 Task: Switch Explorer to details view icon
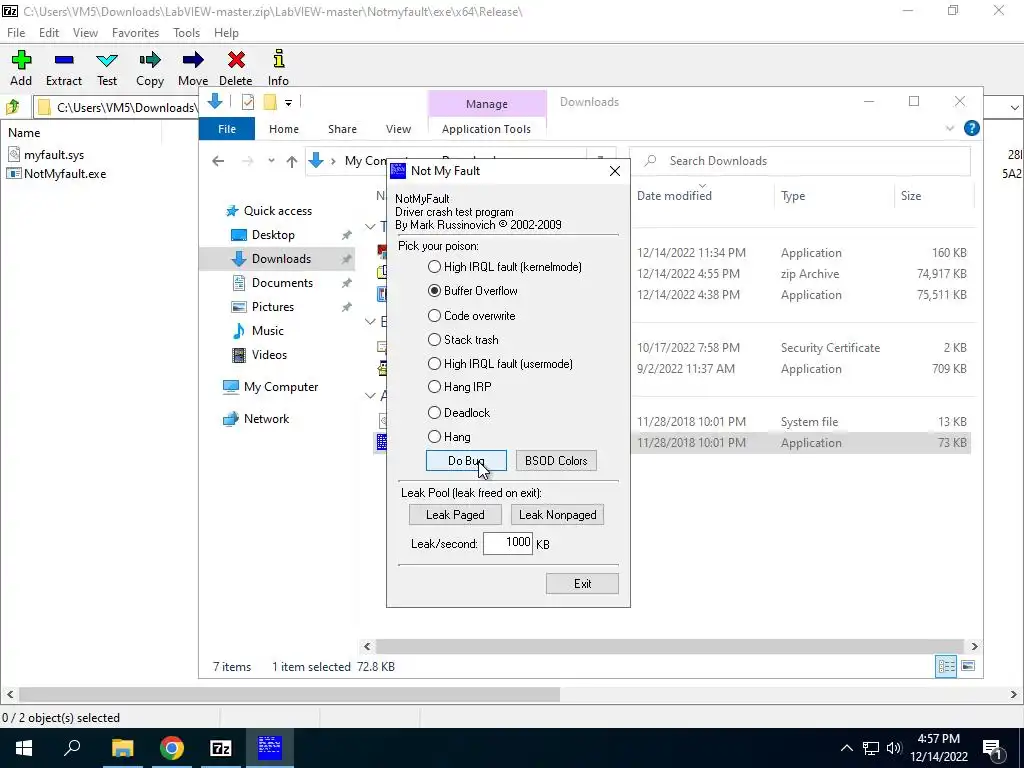(x=946, y=666)
